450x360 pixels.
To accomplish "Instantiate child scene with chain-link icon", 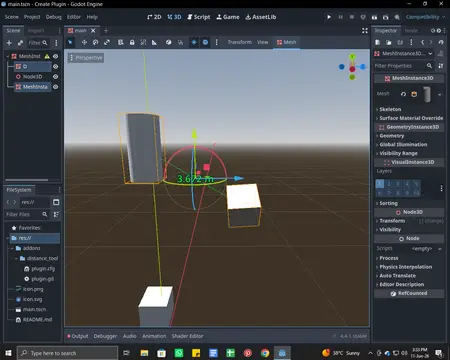I will 20,43.
